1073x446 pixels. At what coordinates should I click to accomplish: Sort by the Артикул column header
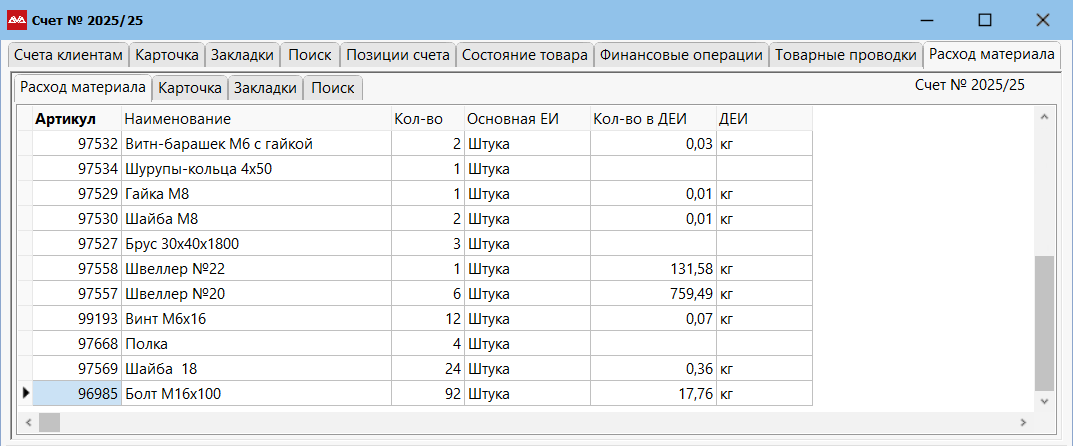(65, 119)
